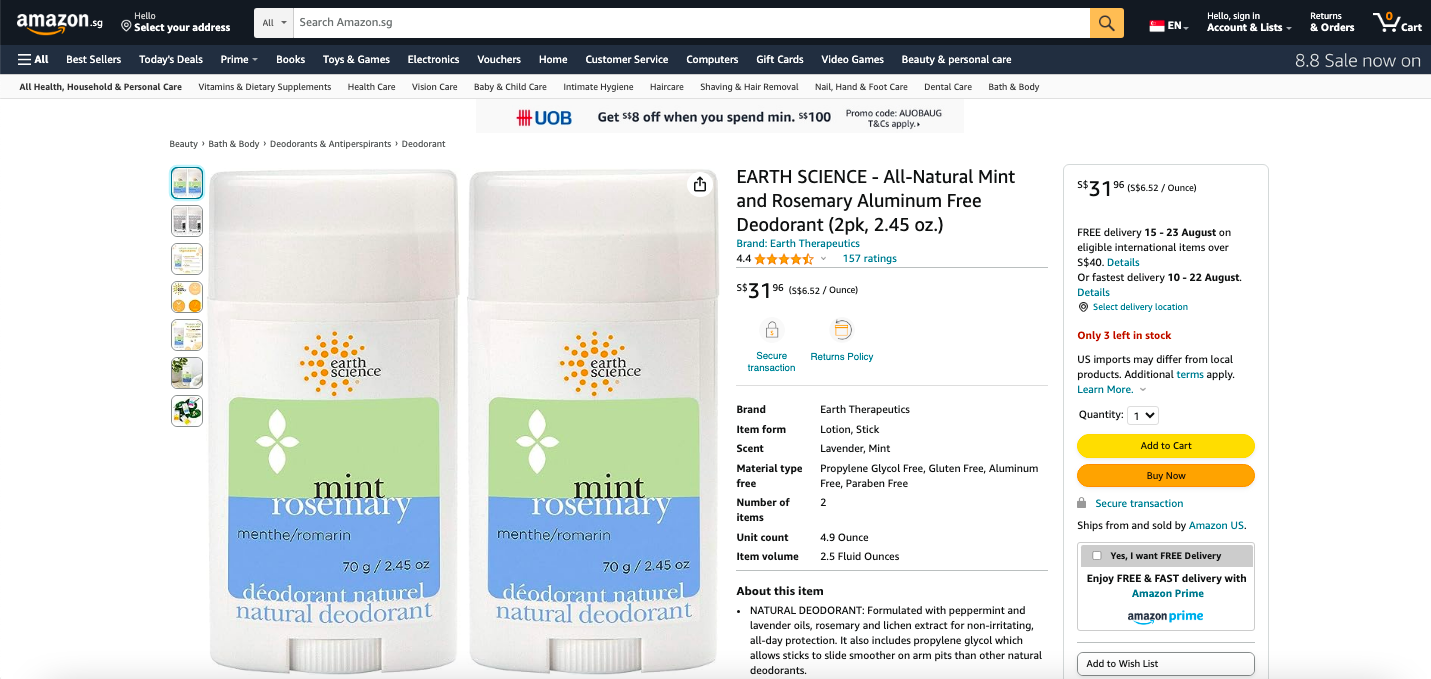The width and height of the screenshot is (1431, 679).
Task: Open Amazon US seller link
Action: (1216, 526)
